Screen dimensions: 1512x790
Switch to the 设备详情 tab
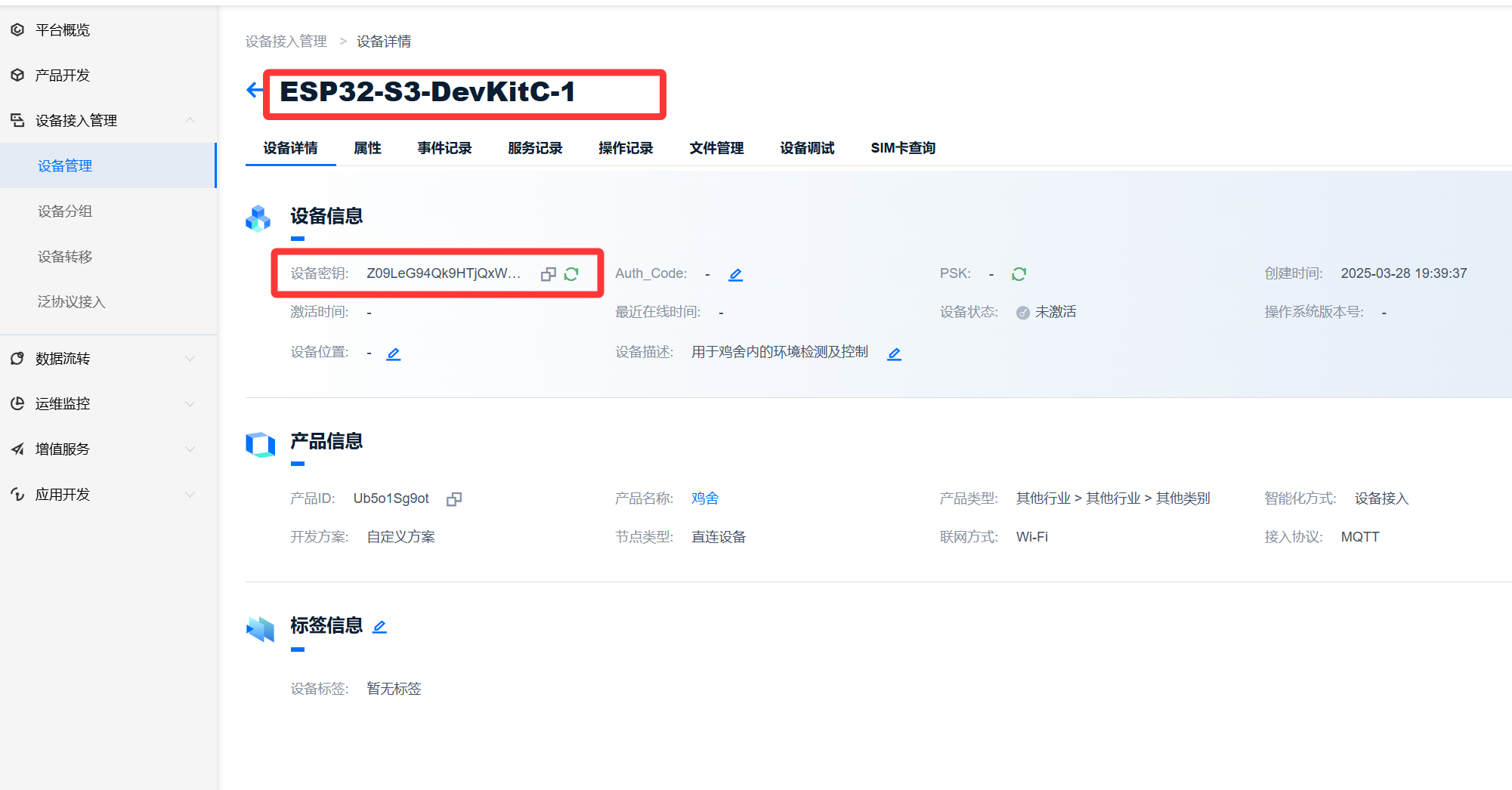290,148
